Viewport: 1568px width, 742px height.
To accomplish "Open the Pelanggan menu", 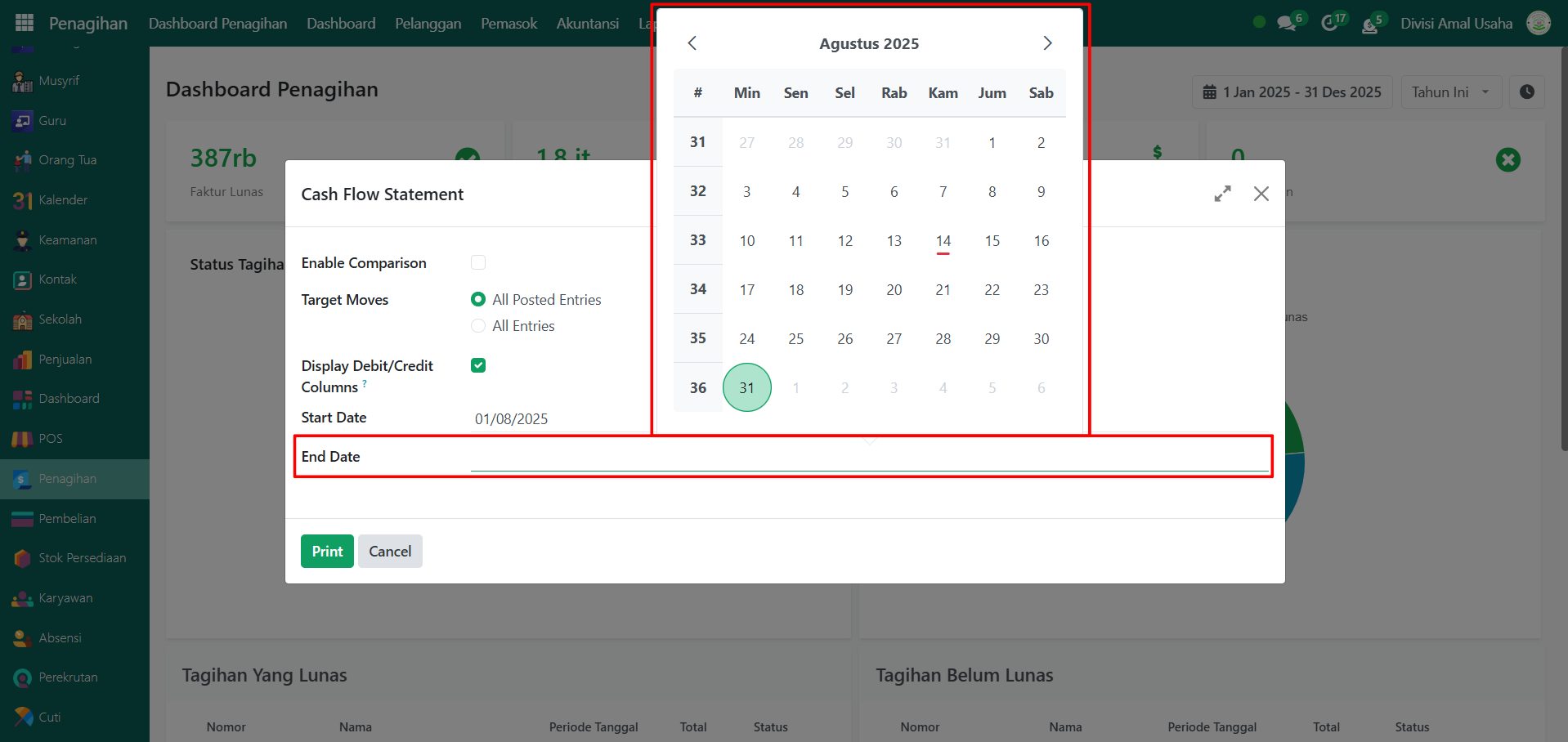I will pos(428,24).
